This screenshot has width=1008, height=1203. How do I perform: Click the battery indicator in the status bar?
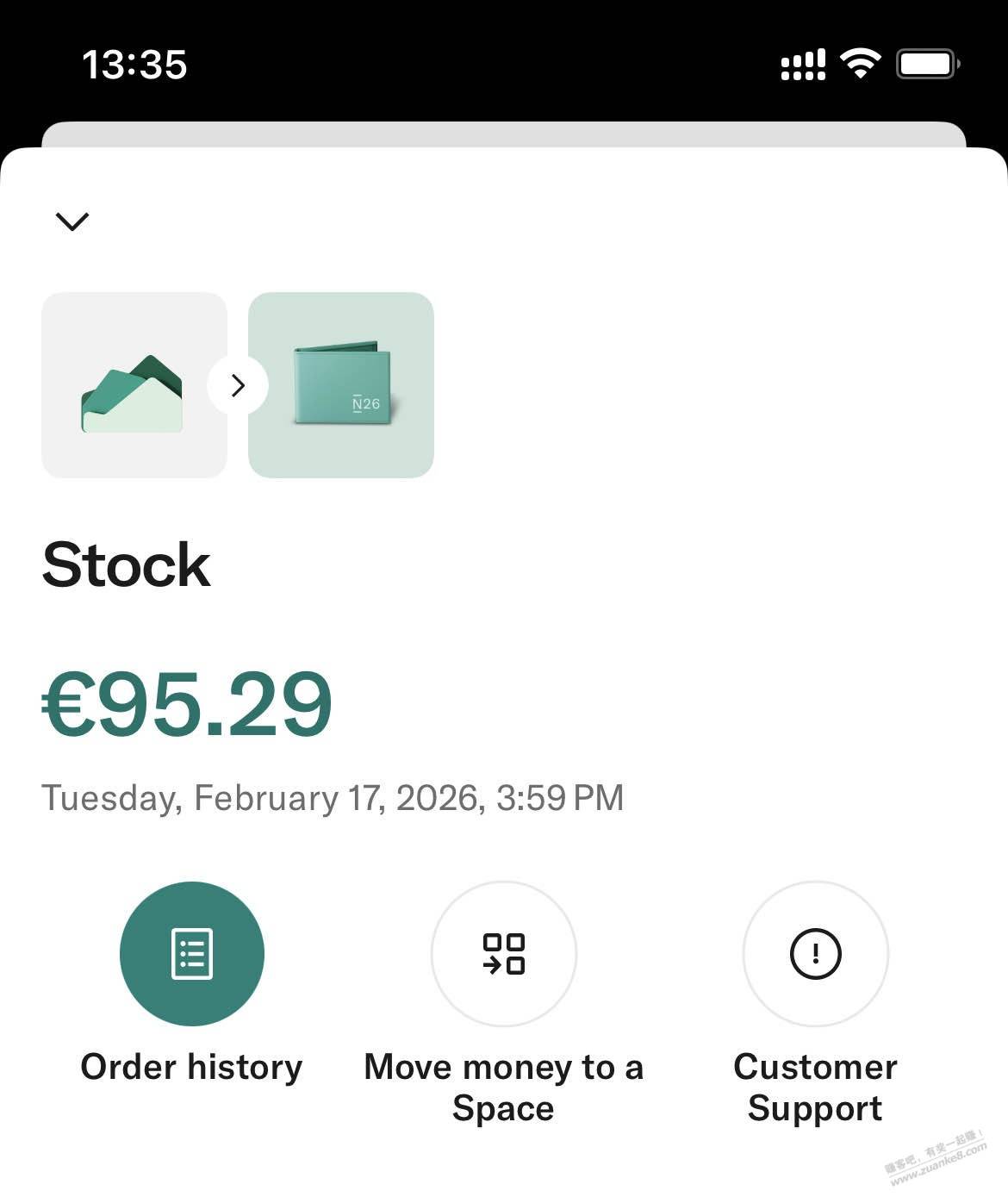pyautogui.click(x=927, y=64)
